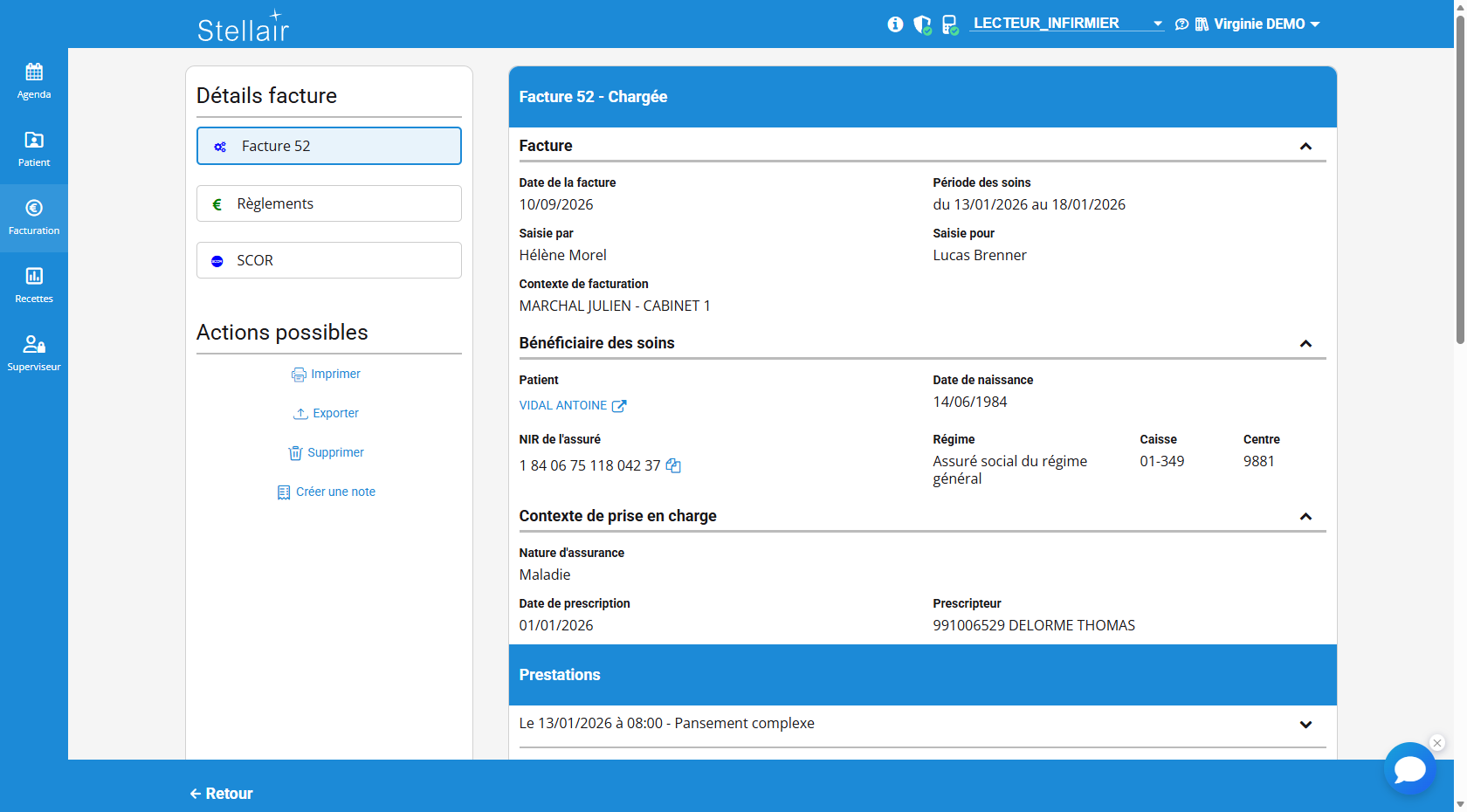The height and width of the screenshot is (812, 1467).
Task: Click the Retour back button
Action: coord(221,794)
